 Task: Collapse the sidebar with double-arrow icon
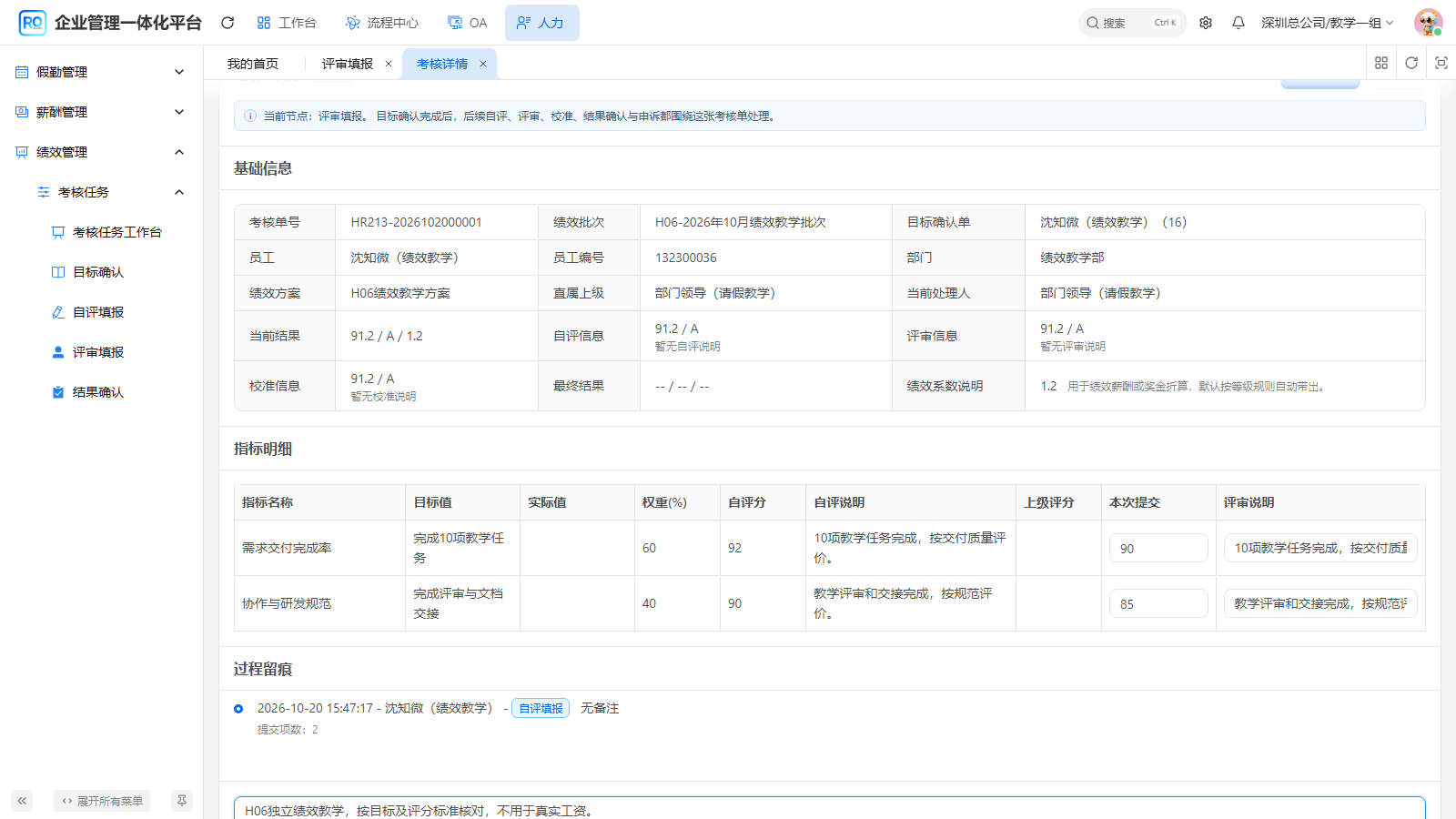tap(22, 801)
